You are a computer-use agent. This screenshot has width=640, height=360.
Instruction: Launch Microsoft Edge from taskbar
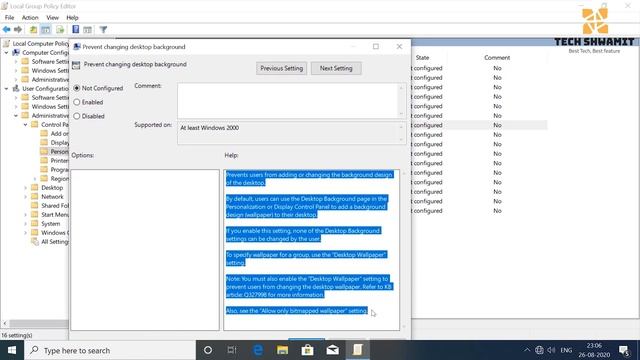(x=258, y=350)
